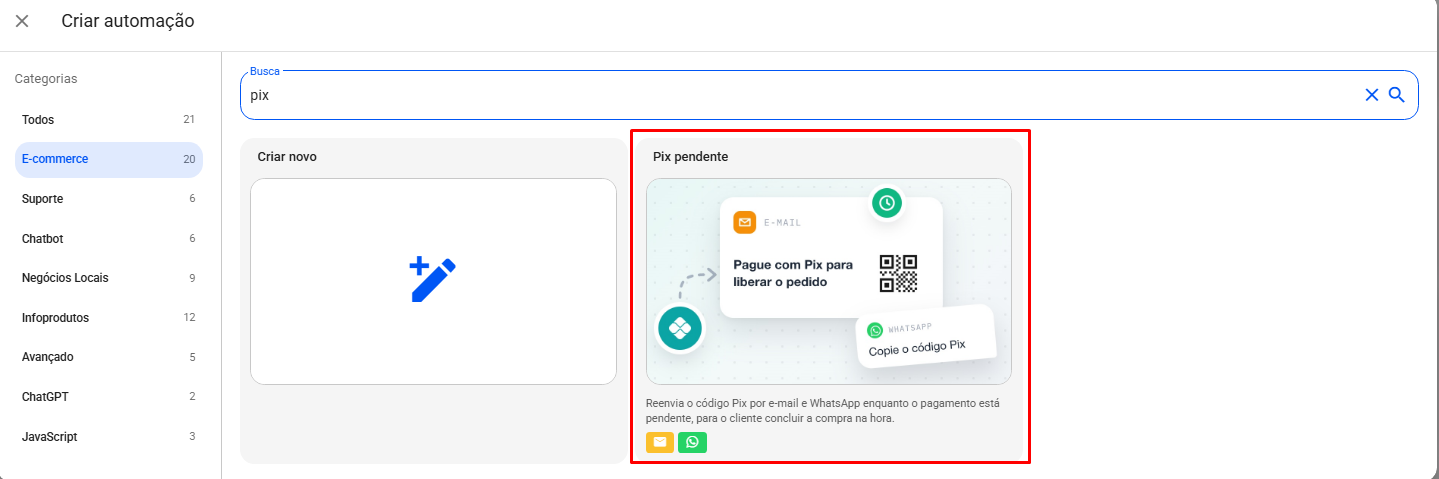Viewport: 1439px width, 479px height.
Task: Open the blank Criar novo card
Action: 433,281
